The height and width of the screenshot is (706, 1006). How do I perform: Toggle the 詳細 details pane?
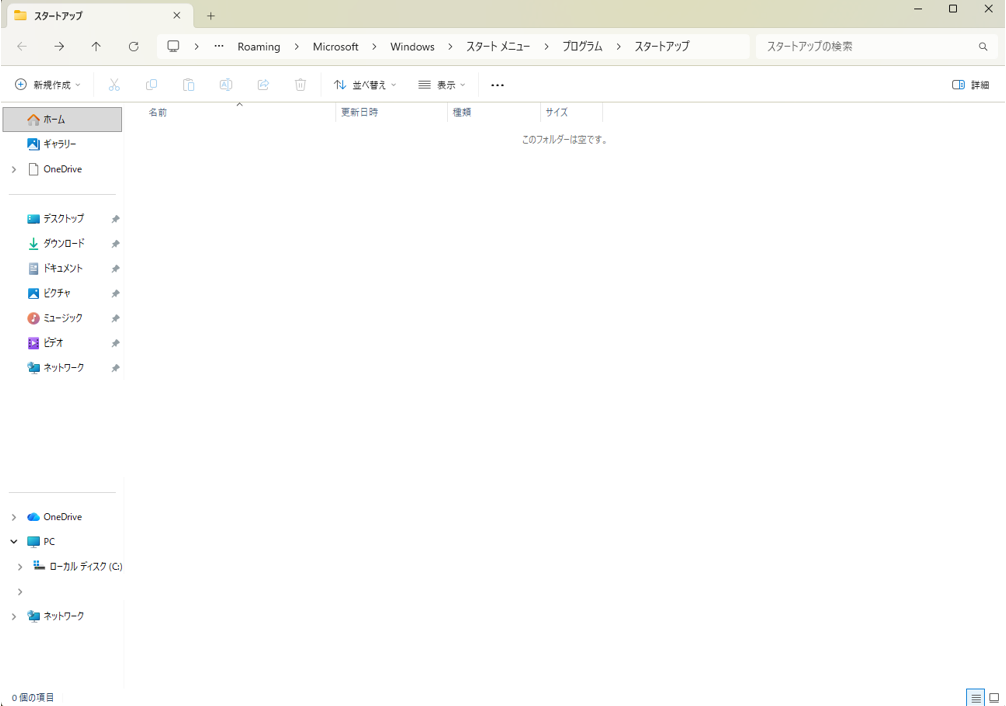point(970,85)
